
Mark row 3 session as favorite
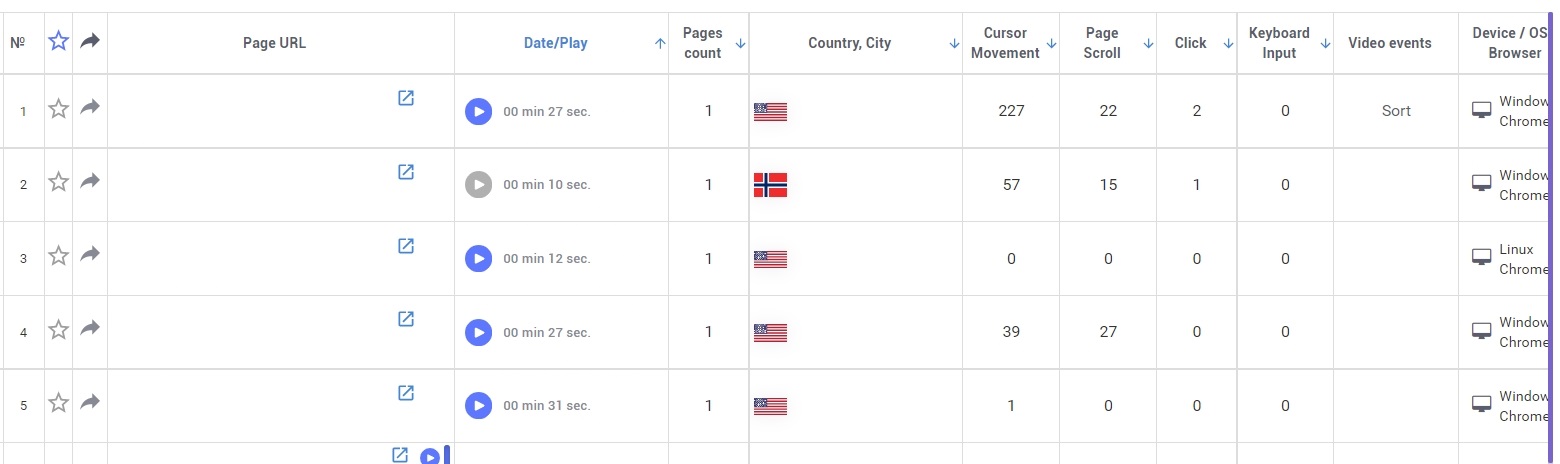point(59,256)
